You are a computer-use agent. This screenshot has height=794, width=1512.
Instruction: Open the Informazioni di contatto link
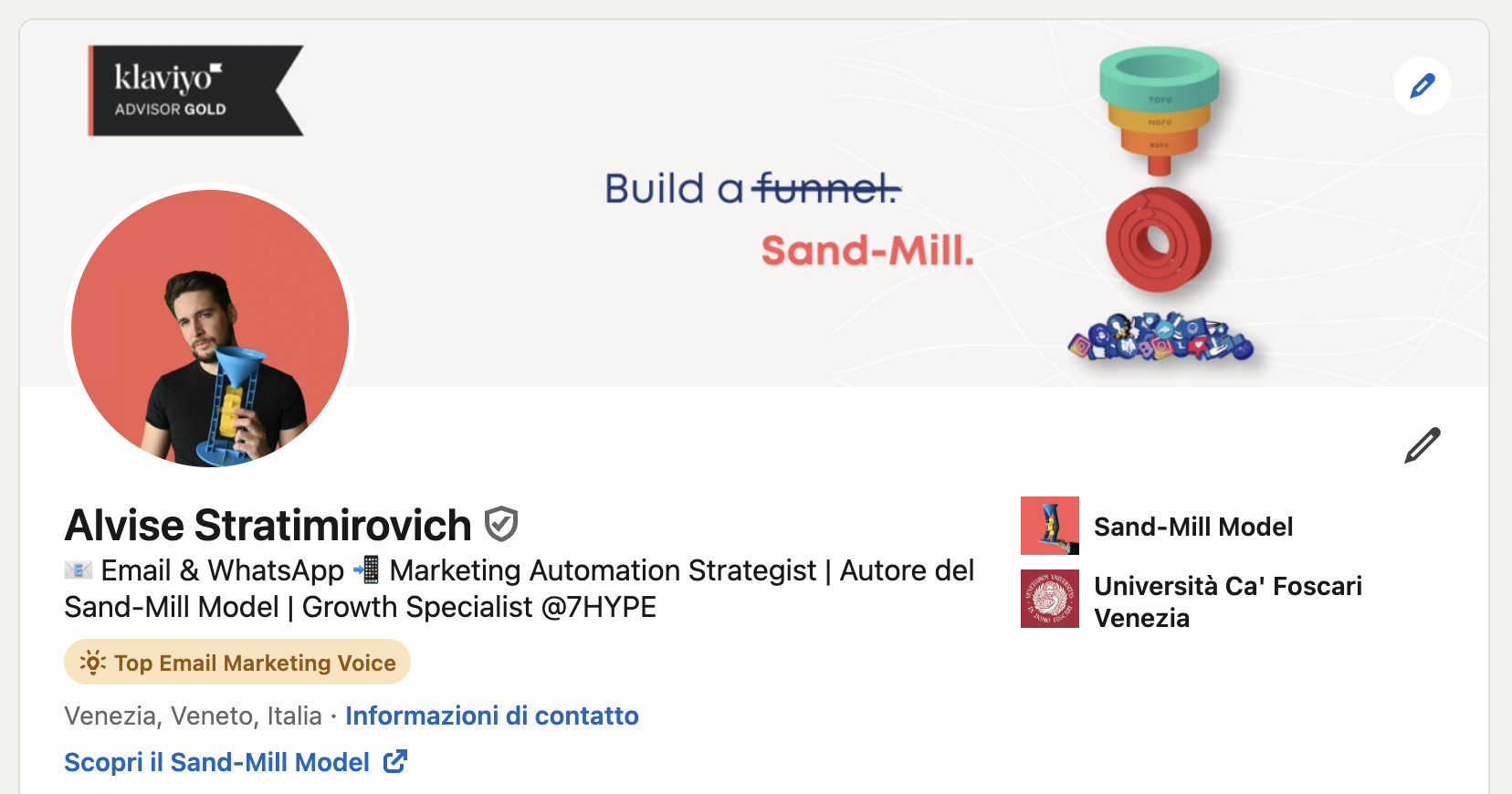tap(491, 716)
